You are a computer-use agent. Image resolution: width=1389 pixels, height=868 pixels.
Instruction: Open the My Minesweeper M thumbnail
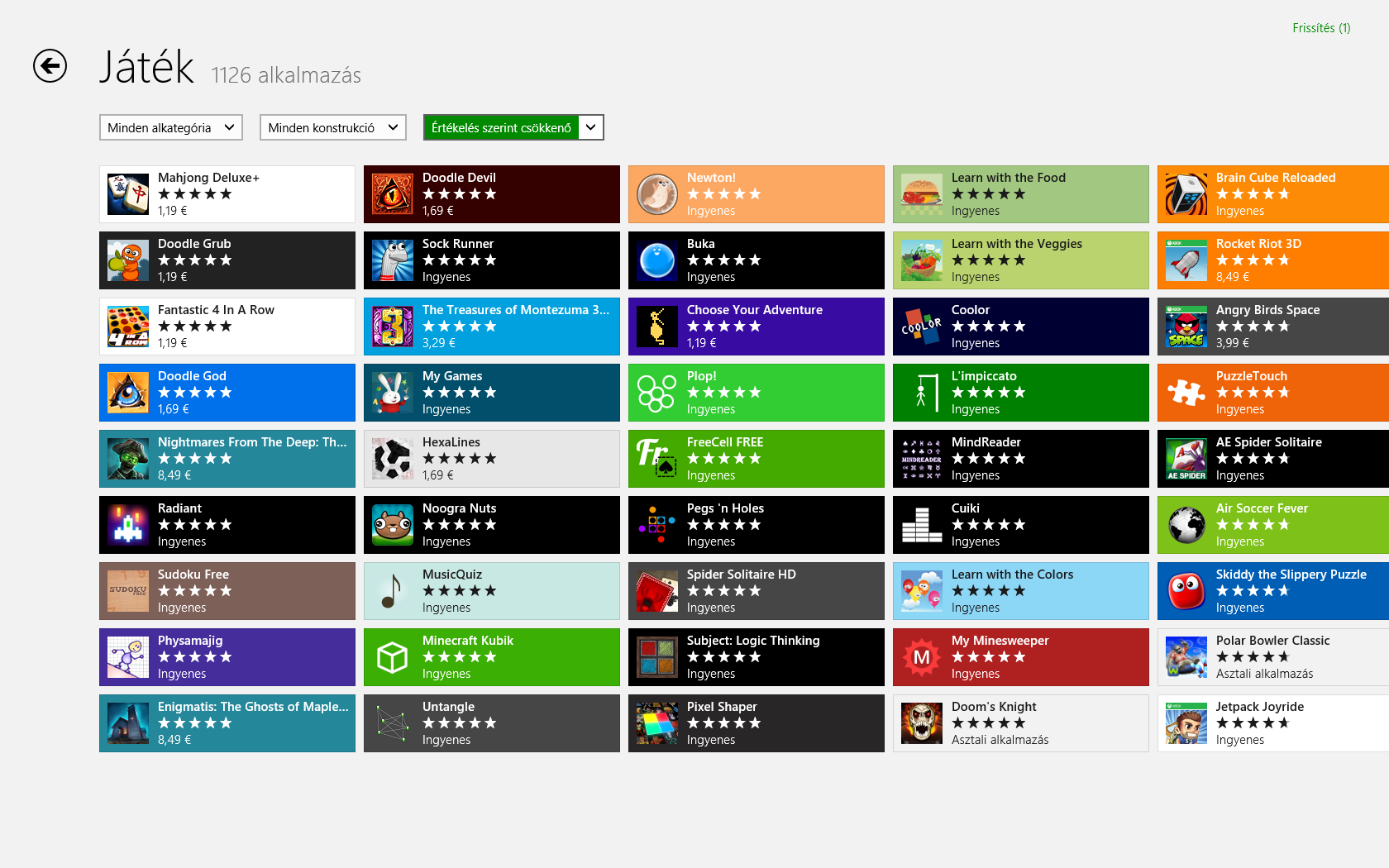pos(922,657)
